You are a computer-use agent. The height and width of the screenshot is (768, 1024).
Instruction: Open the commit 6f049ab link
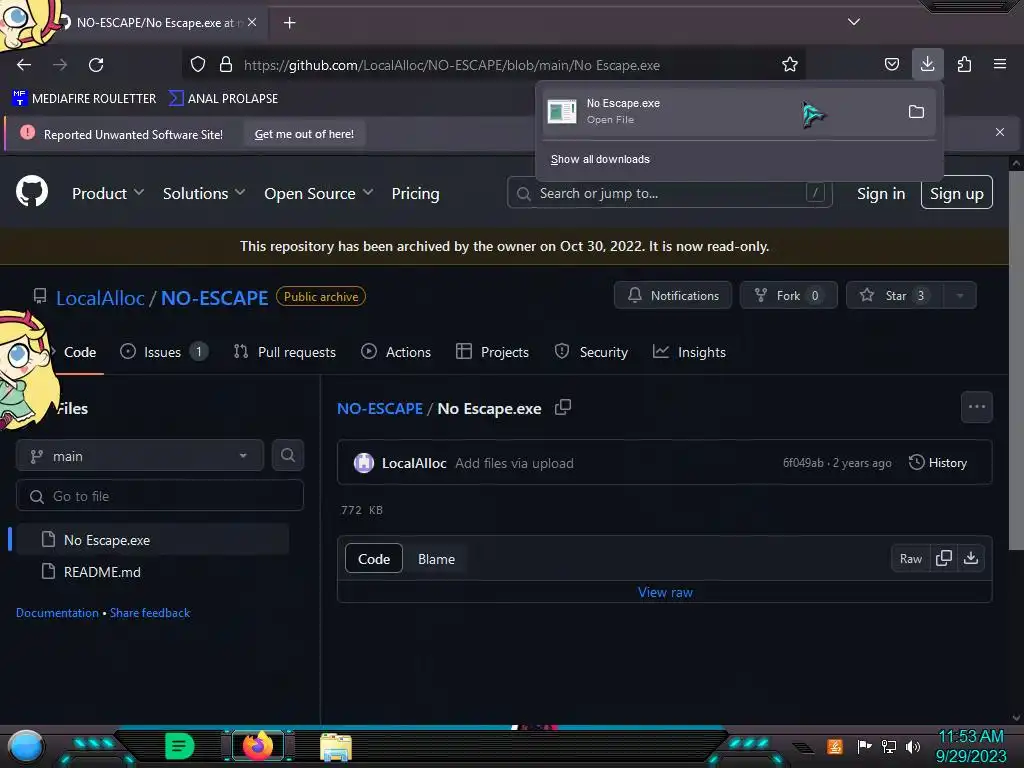(803, 463)
